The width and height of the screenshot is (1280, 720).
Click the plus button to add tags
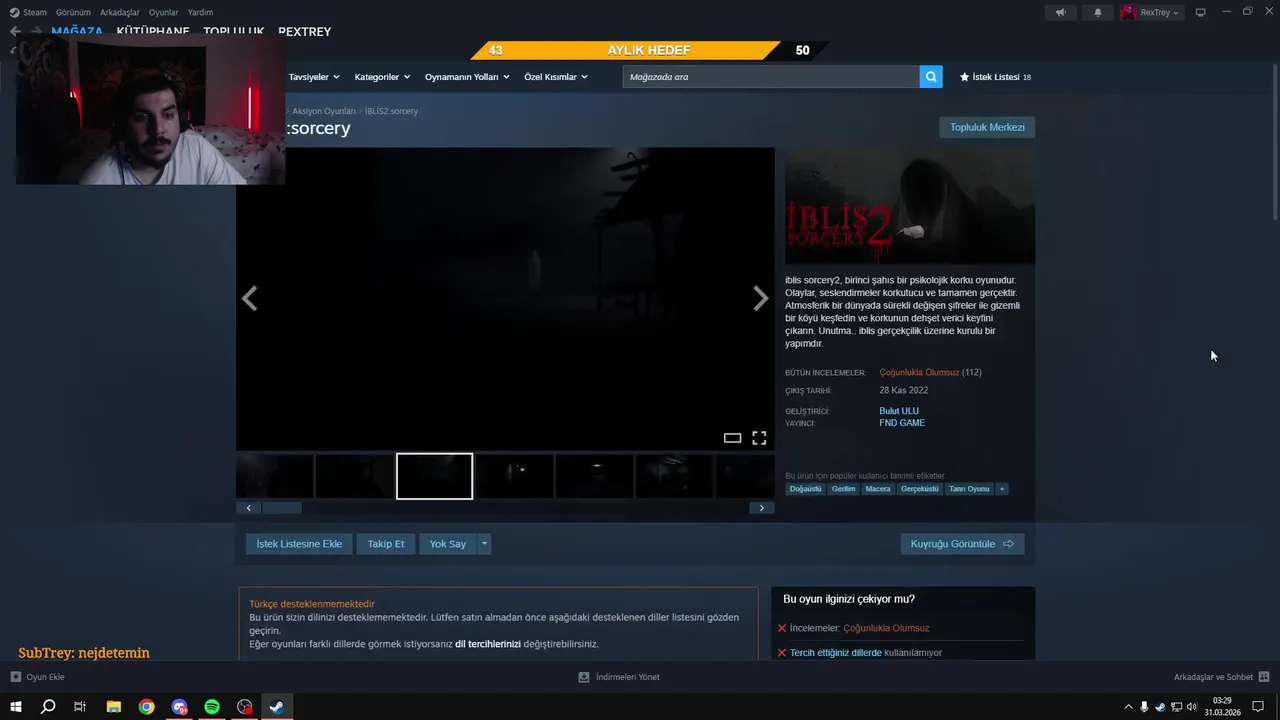pos(1001,489)
